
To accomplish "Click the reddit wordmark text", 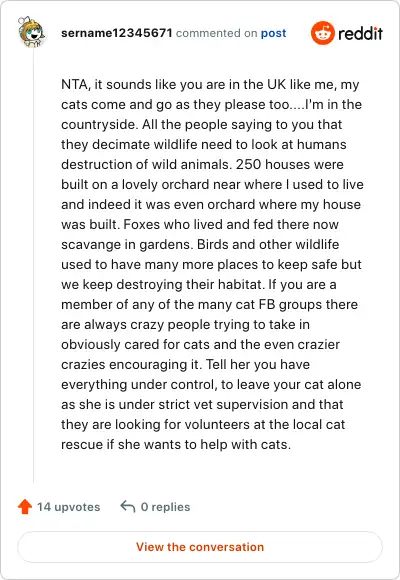I will 360,33.
